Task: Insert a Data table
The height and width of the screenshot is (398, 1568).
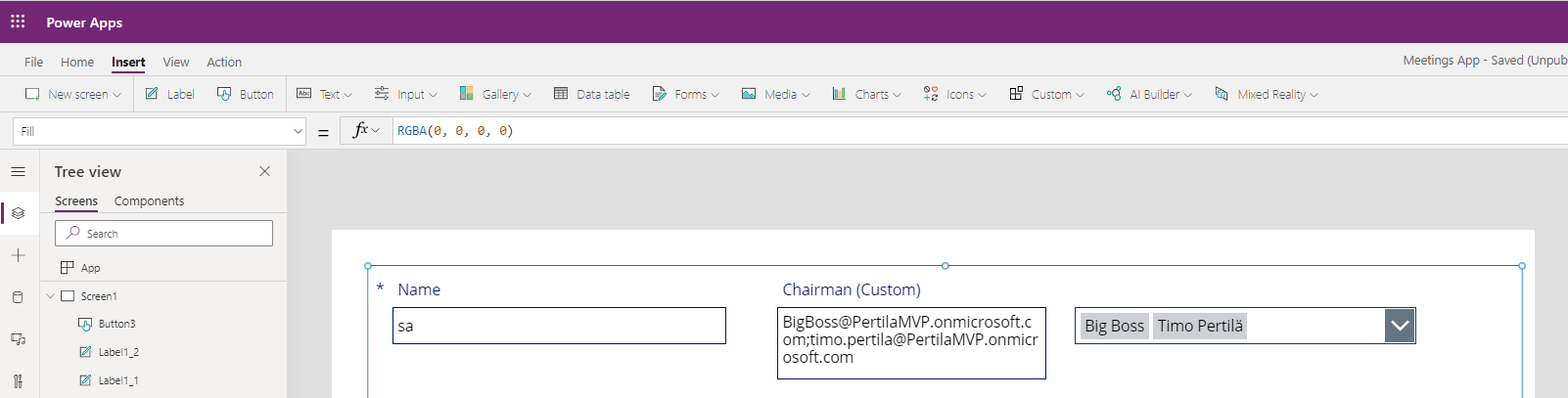Action: coord(592,95)
